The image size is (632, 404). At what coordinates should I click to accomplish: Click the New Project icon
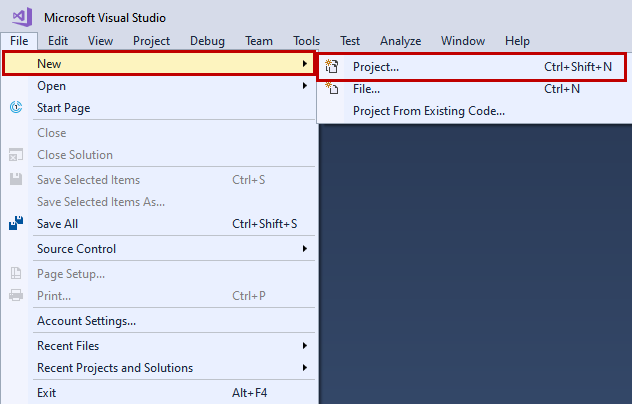click(333, 67)
